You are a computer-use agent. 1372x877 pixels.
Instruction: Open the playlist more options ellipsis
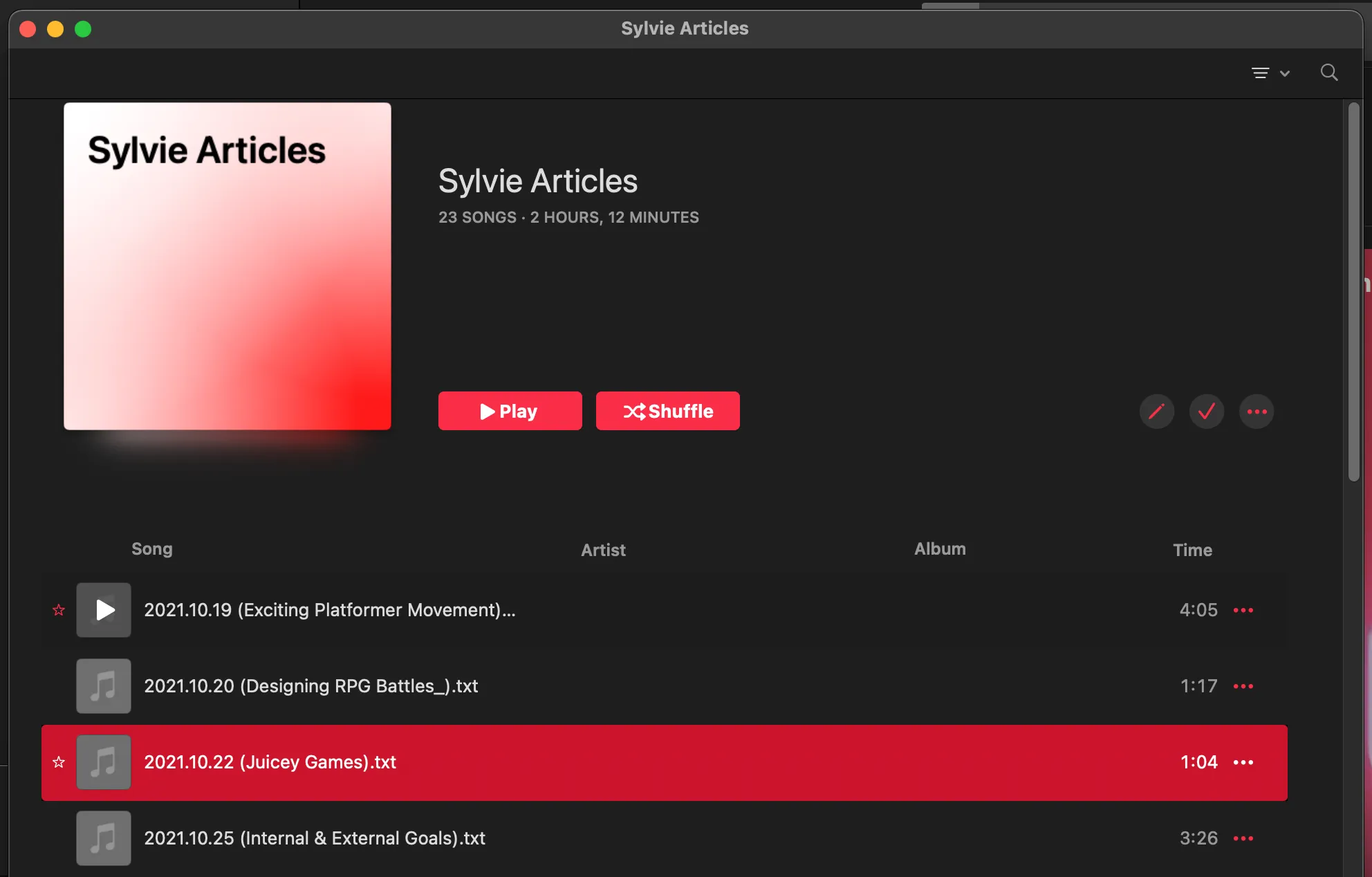1256,412
